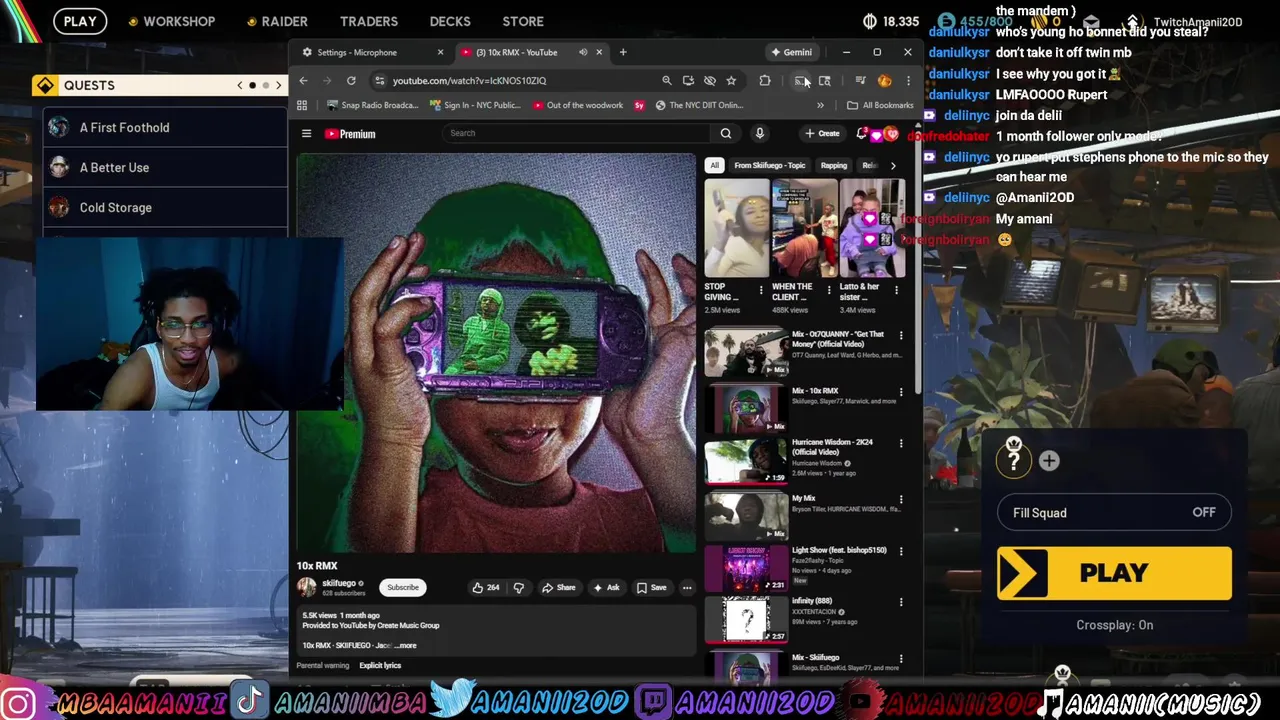The width and height of the screenshot is (1280, 720).
Task: Like the video showing 264 likes
Action: pyautogui.click(x=486, y=588)
